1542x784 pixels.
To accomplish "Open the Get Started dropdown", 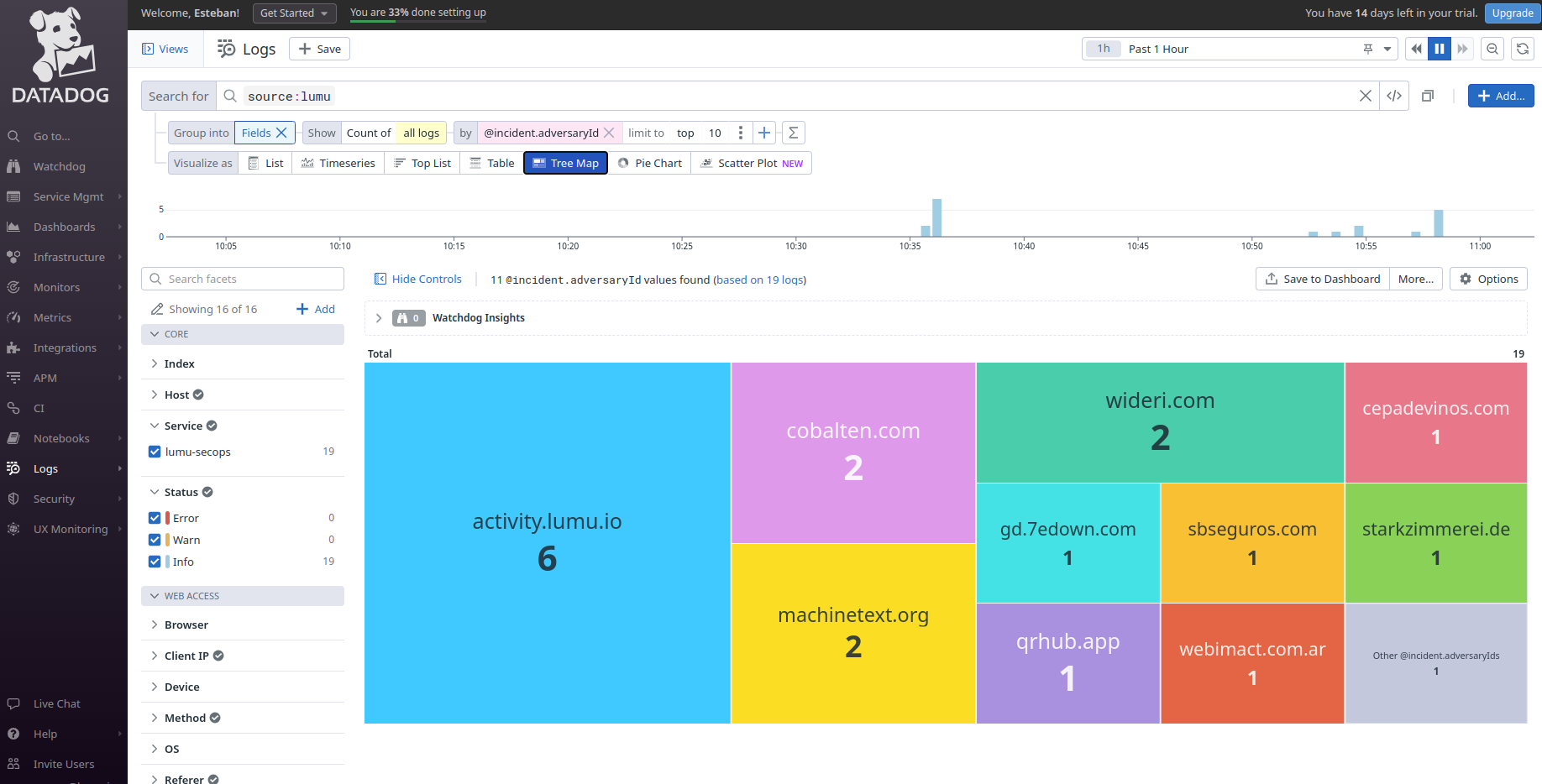I will pos(294,13).
